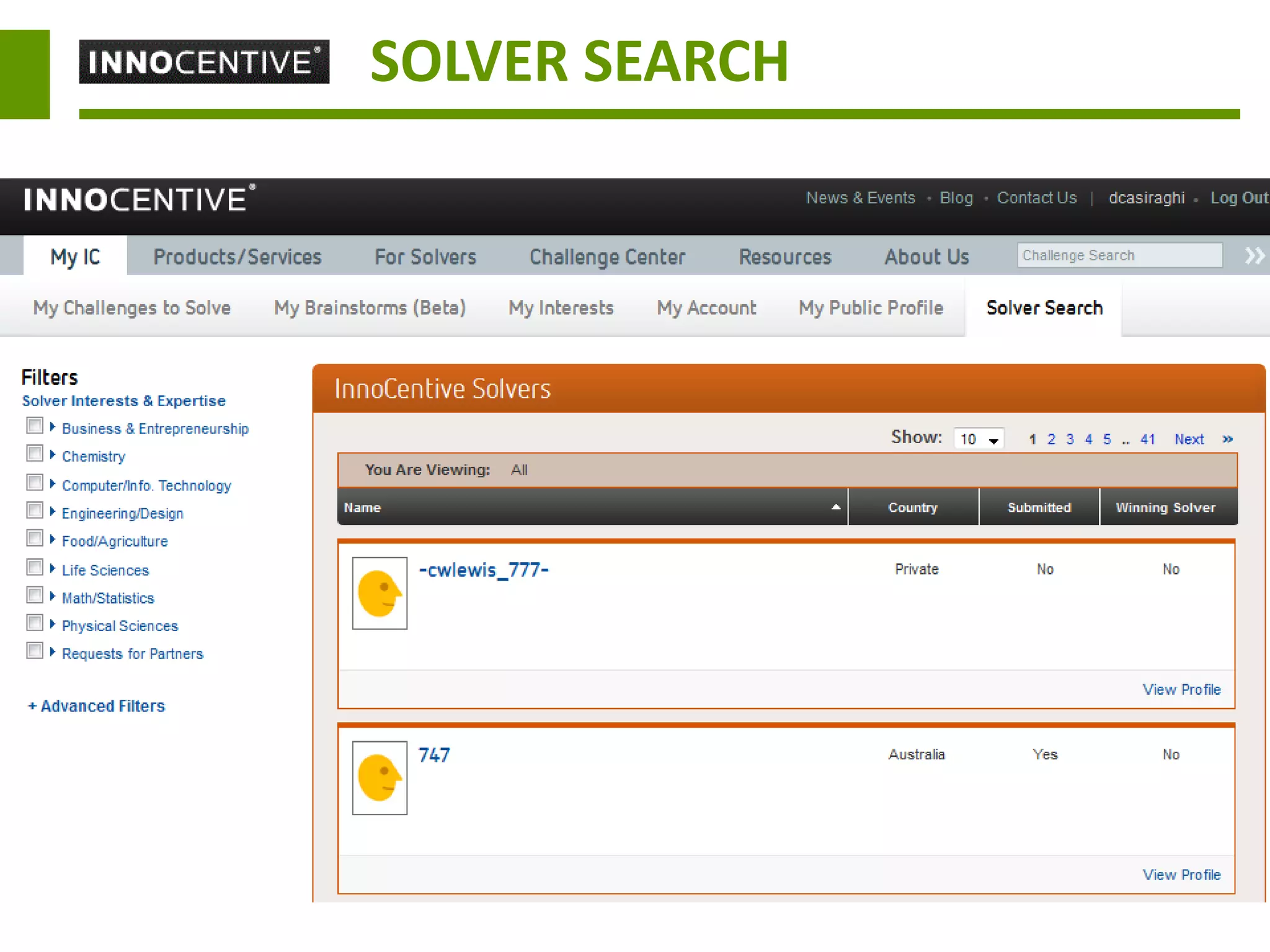Go to My Account tab

click(x=706, y=308)
